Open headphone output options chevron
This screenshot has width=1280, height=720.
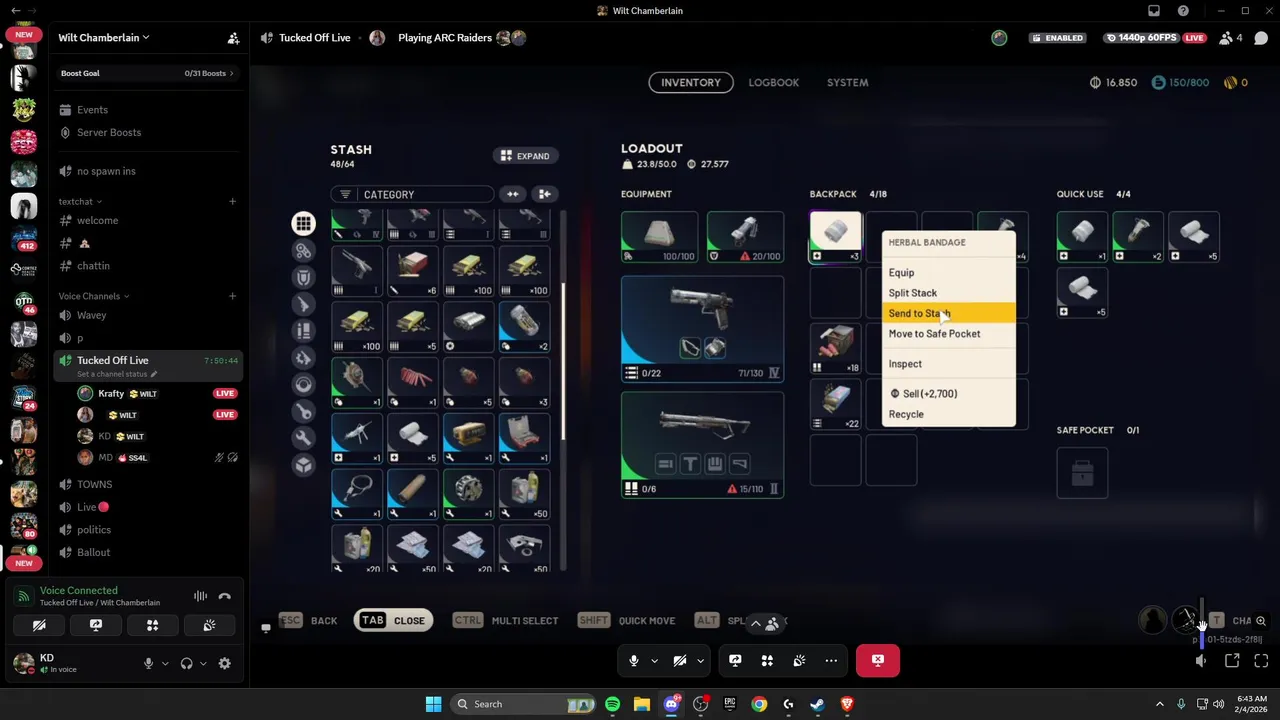tap(203, 663)
